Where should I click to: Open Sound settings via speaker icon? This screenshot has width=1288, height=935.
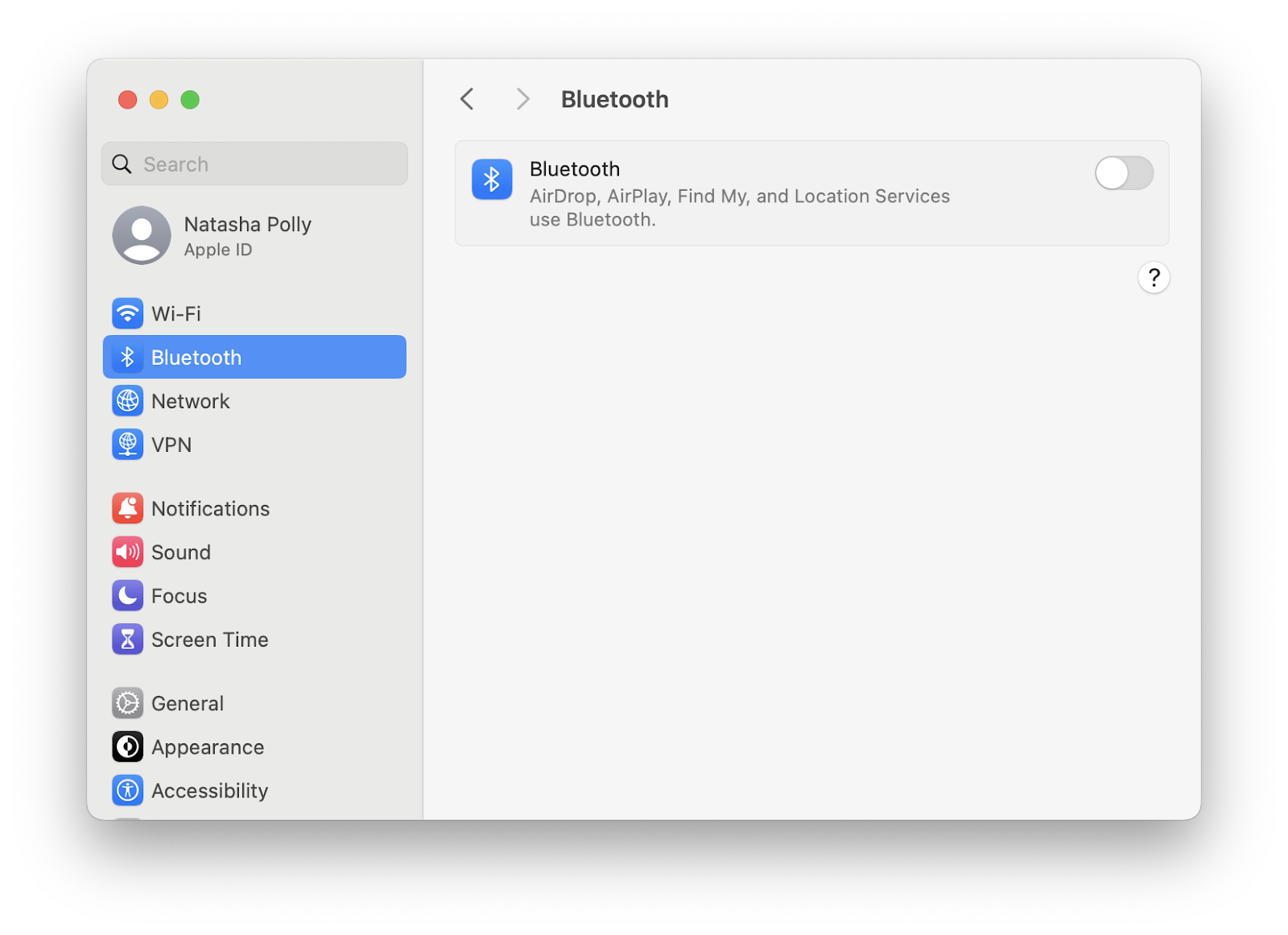[x=127, y=552]
